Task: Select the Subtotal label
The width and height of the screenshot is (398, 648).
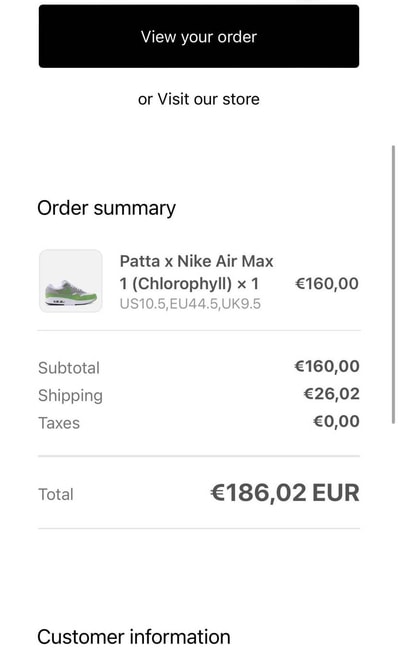Action: (x=69, y=368)
